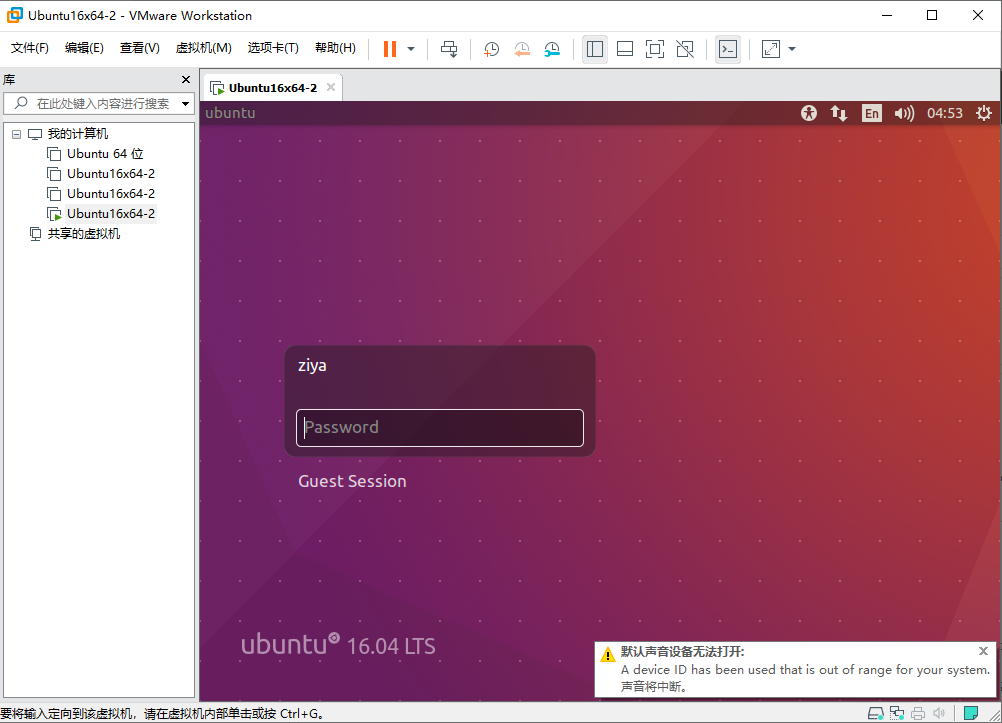Collapse the 我的计算机 tree node

[17, 134]
